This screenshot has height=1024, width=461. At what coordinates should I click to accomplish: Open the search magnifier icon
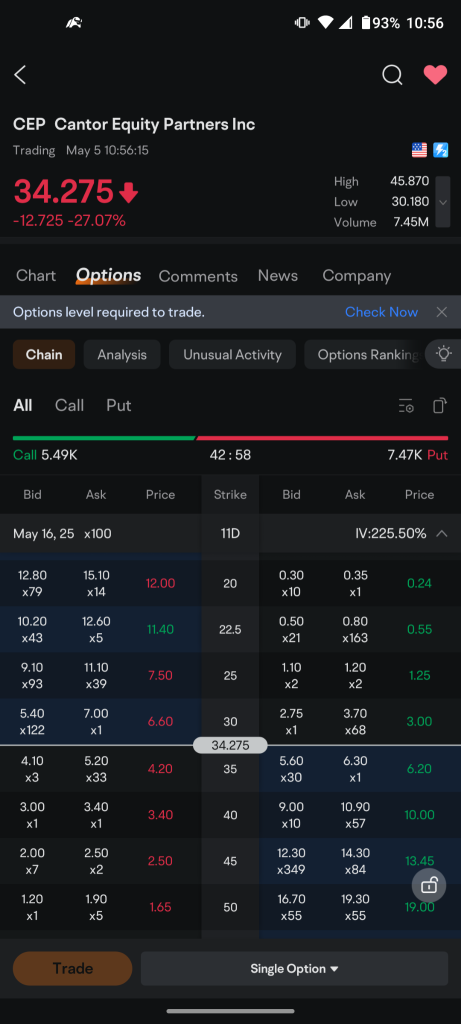click(392, 75)
